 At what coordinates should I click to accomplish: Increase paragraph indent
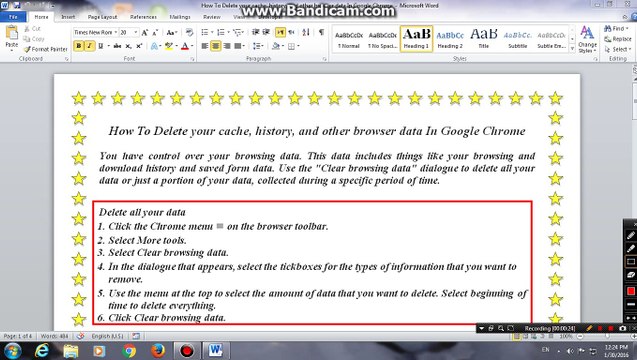[x=266, y=32]
